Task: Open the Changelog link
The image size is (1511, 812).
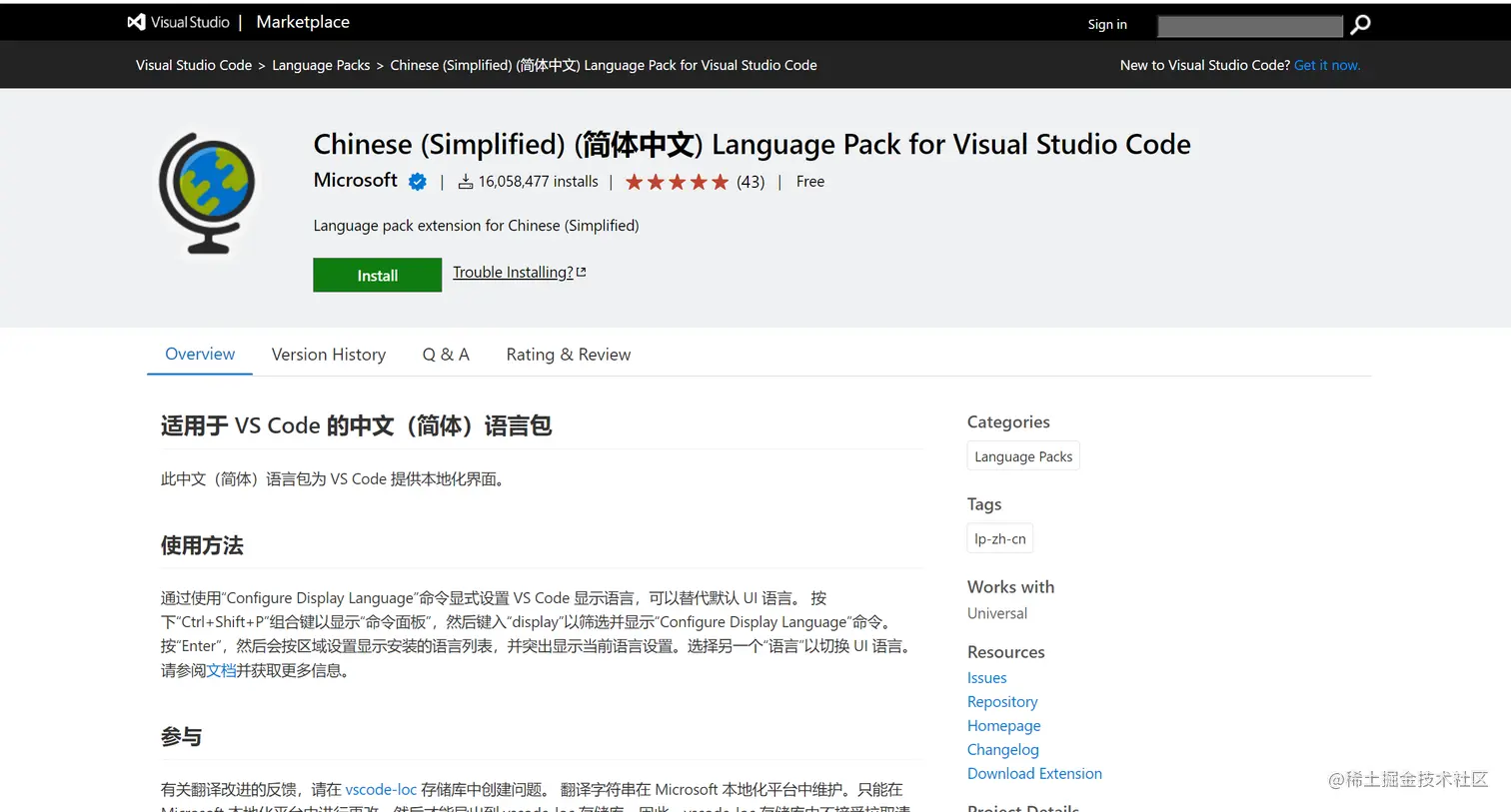Action: [1003, 750]
